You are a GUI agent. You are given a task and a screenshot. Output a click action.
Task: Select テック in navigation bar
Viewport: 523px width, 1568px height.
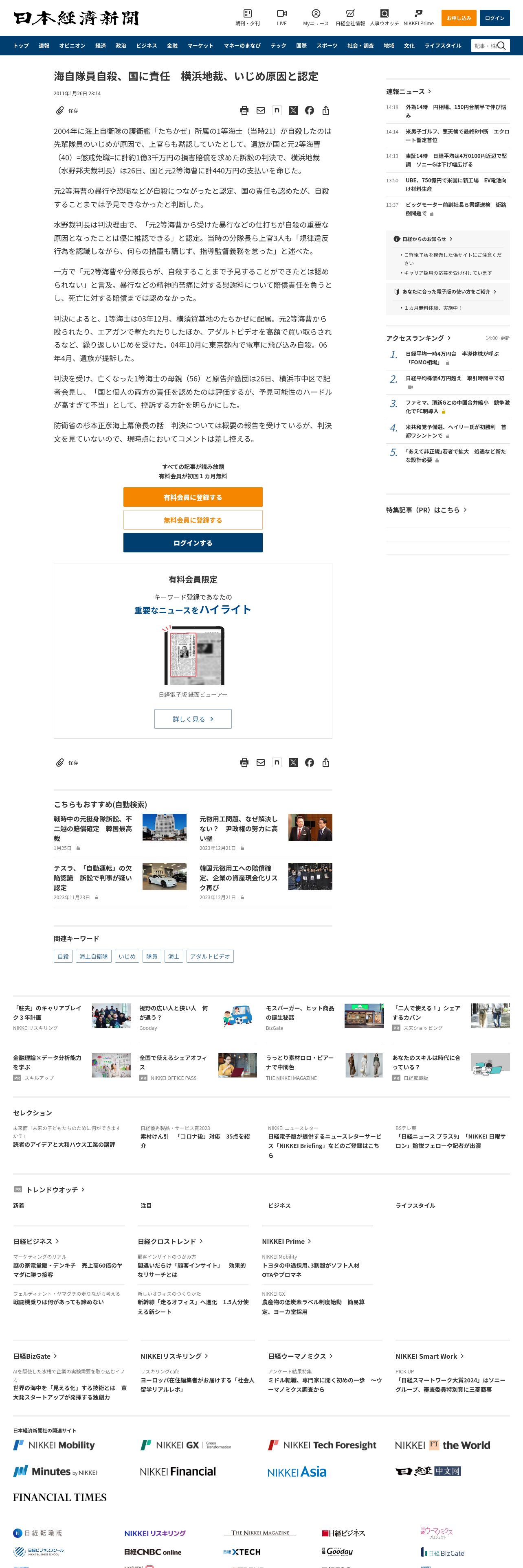point(278,46)
